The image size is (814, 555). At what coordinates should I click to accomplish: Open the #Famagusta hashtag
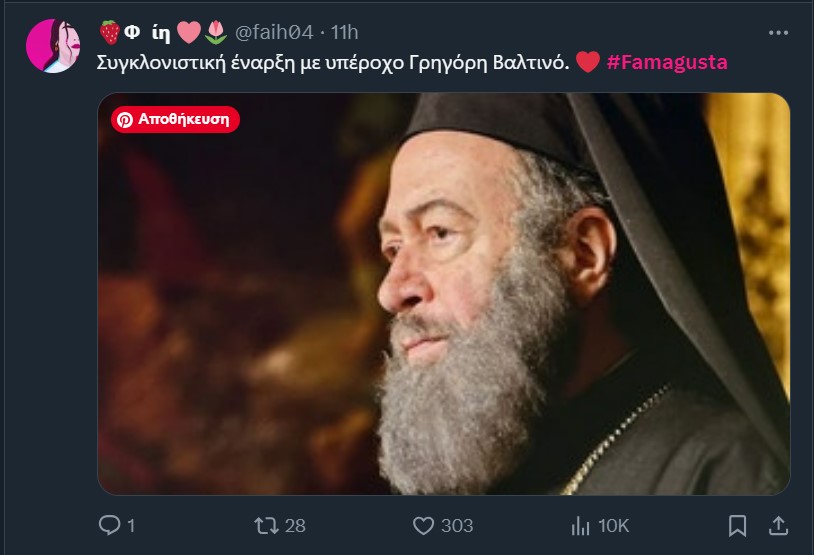point(667,62)
